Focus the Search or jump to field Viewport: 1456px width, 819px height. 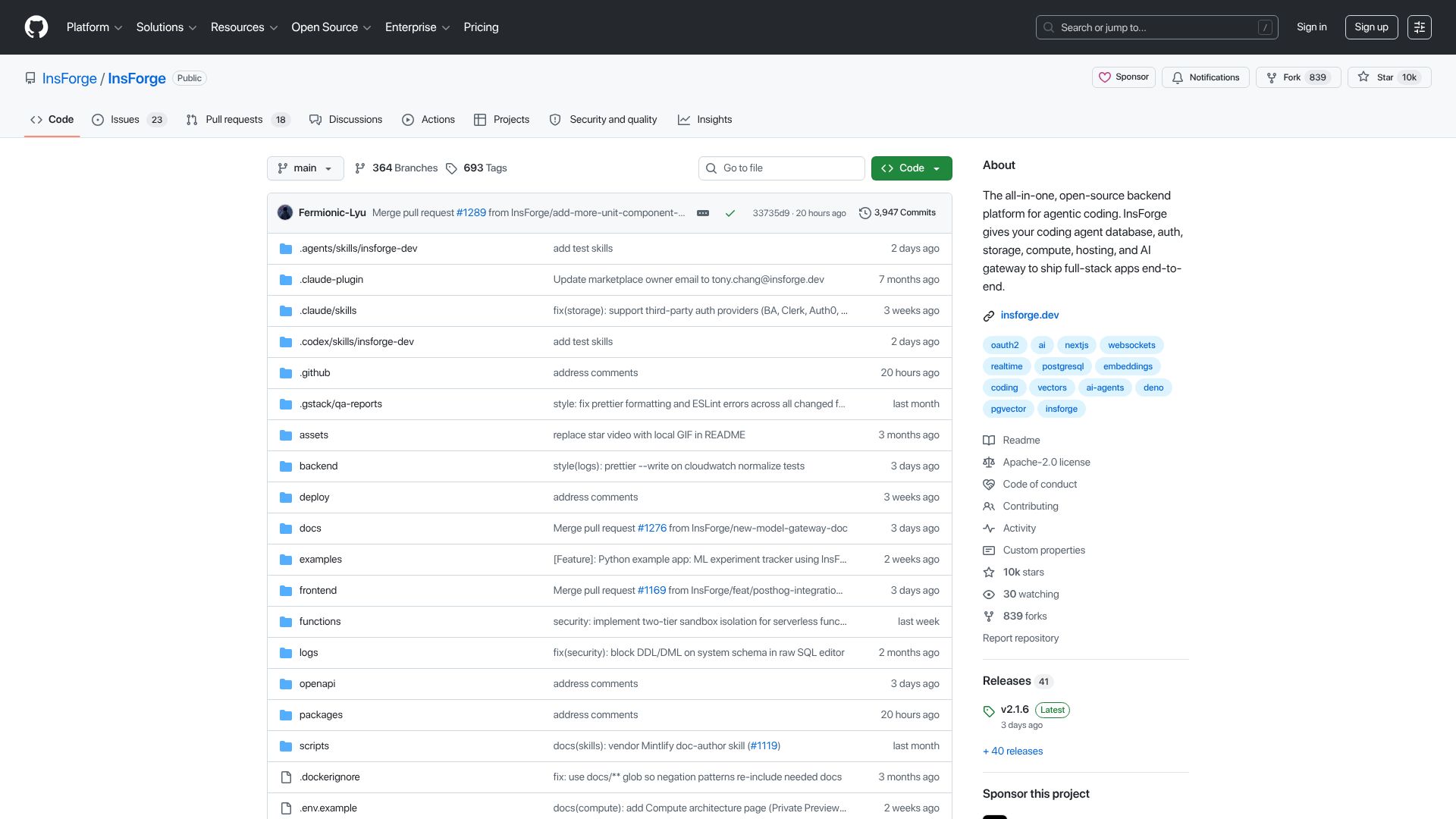1157,27
